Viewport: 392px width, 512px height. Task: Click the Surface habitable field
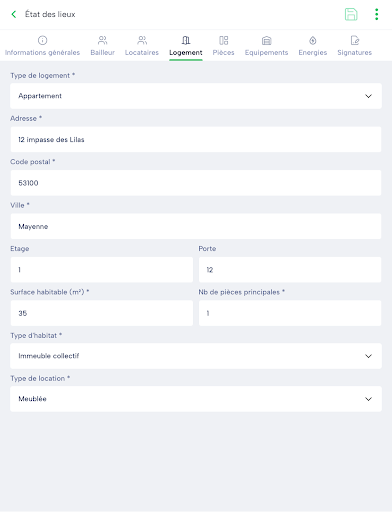click(102, 313)
